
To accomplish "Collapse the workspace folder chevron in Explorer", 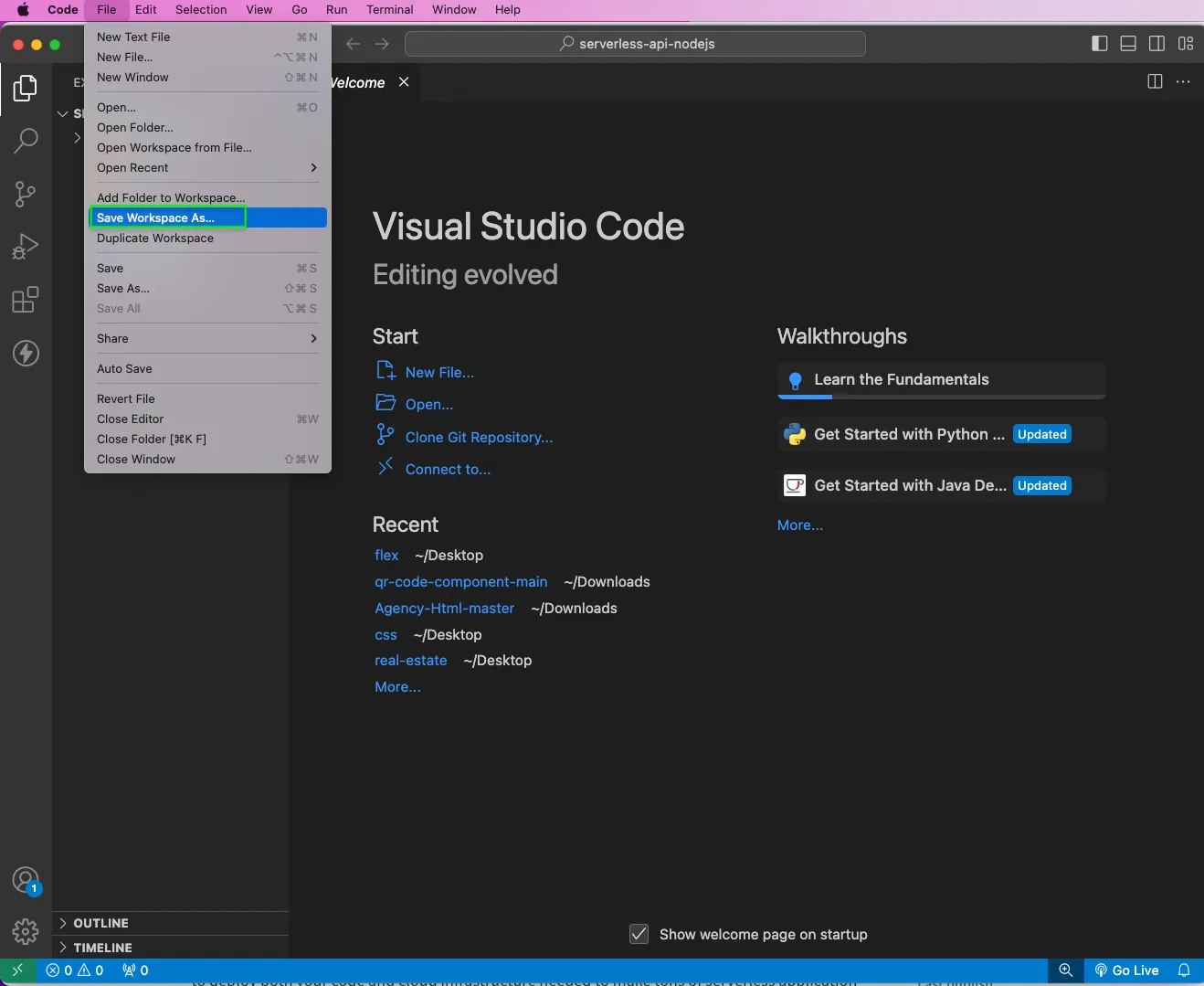I will click(x=63, y=114).
